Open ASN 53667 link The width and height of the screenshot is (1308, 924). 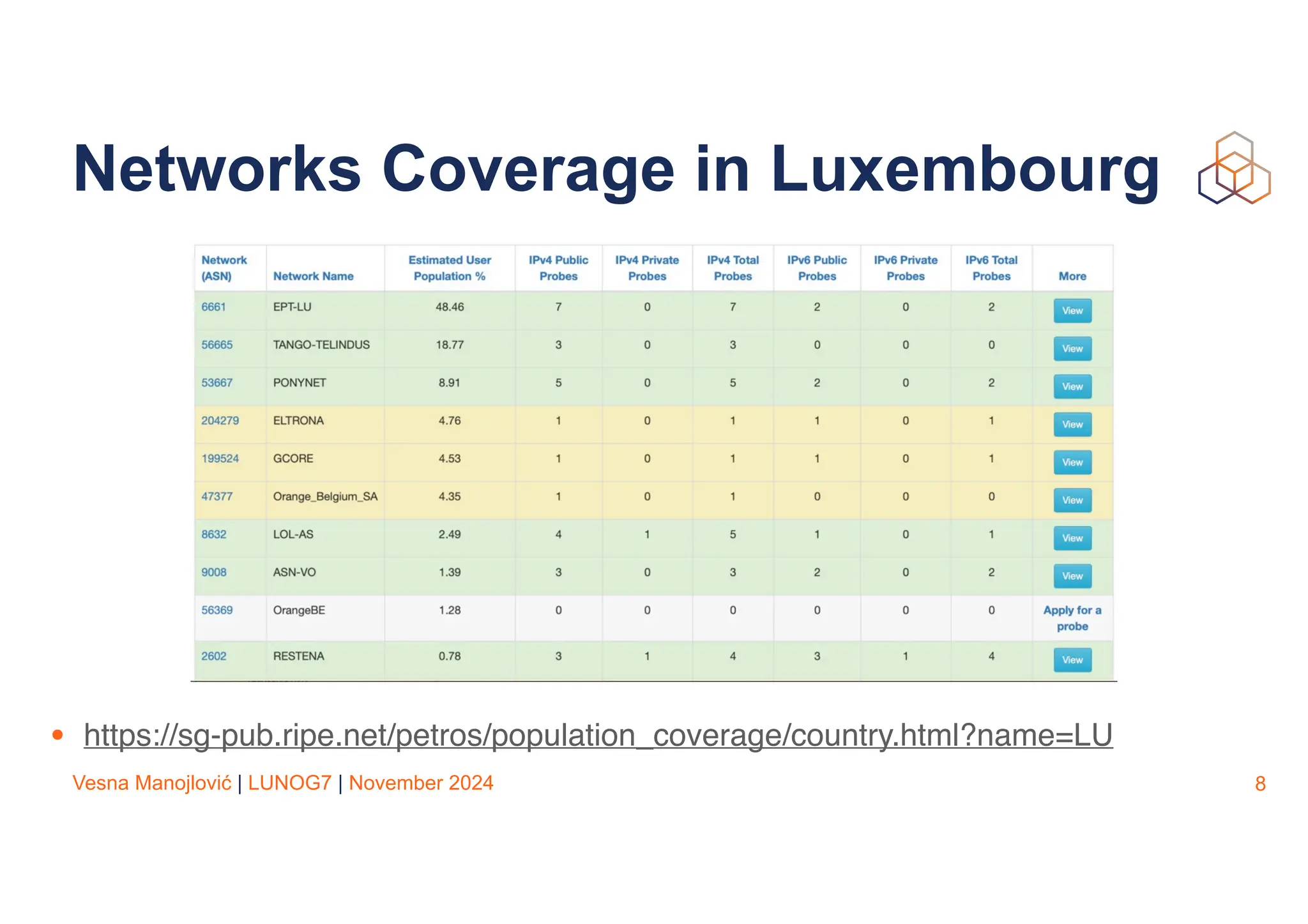point(217,382)
